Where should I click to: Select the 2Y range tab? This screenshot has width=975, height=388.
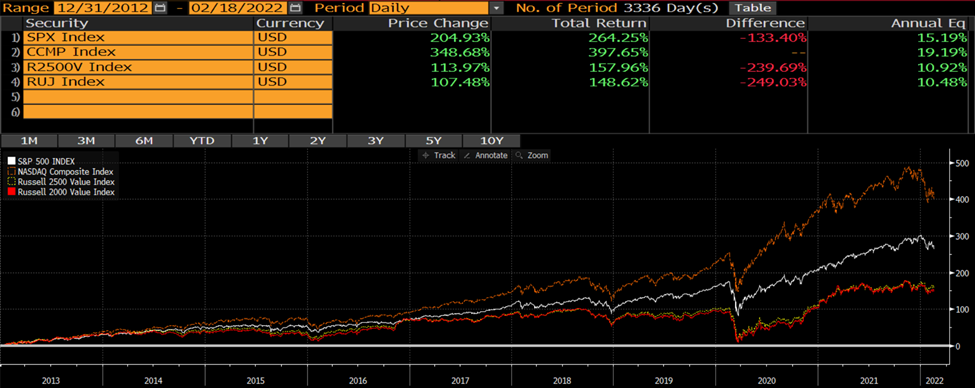[318, 141]
